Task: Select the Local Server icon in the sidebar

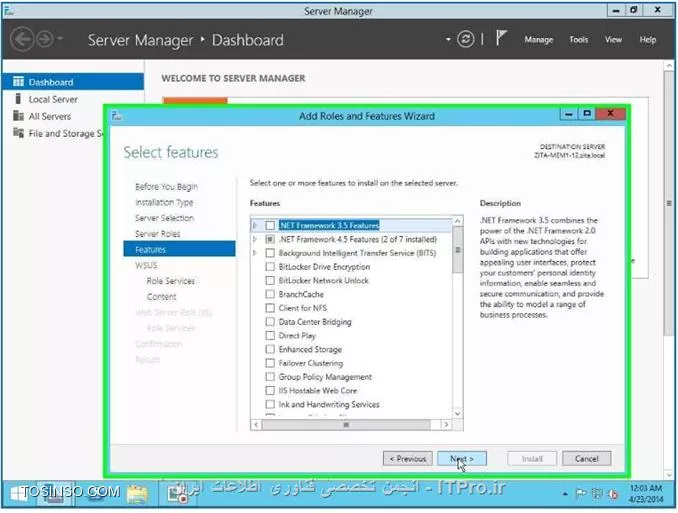Action: pyautogui.click(x=18, y=99)
